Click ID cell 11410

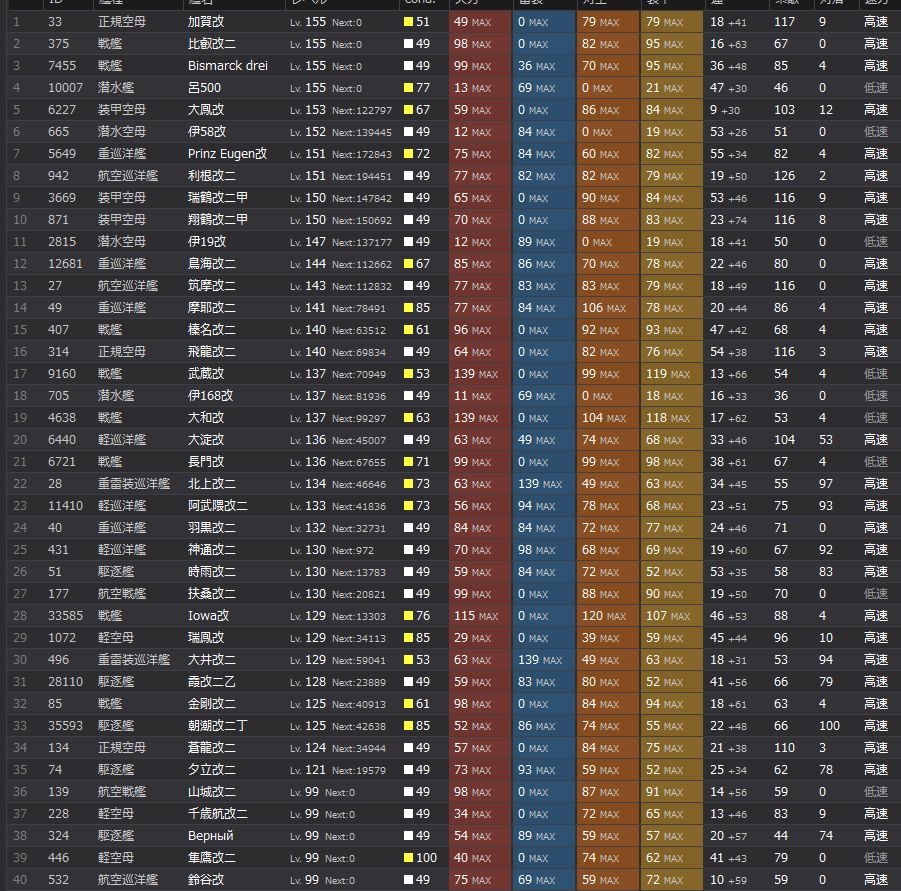pos(66,506)
